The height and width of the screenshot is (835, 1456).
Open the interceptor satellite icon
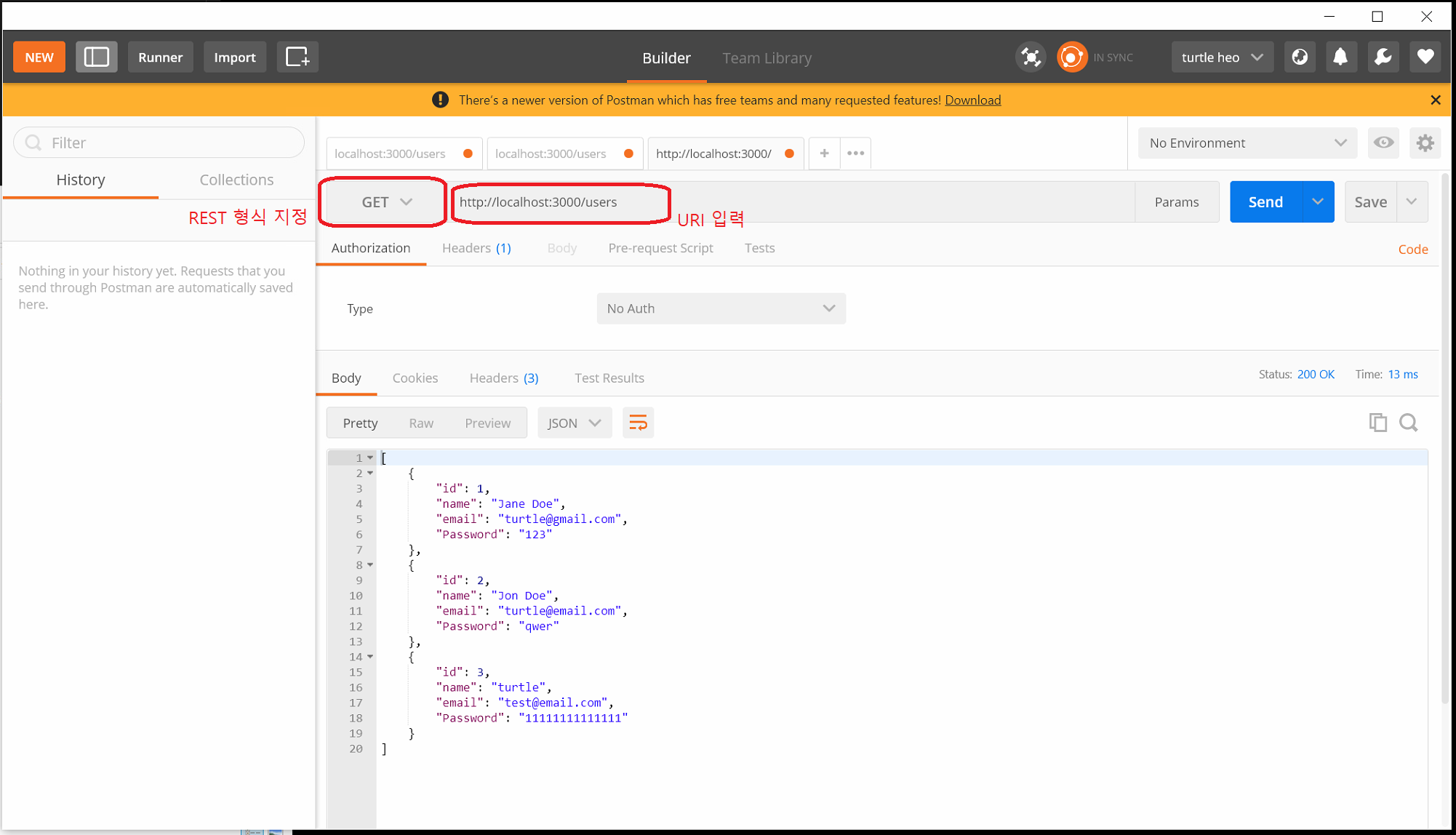(x=1031, y=57)
